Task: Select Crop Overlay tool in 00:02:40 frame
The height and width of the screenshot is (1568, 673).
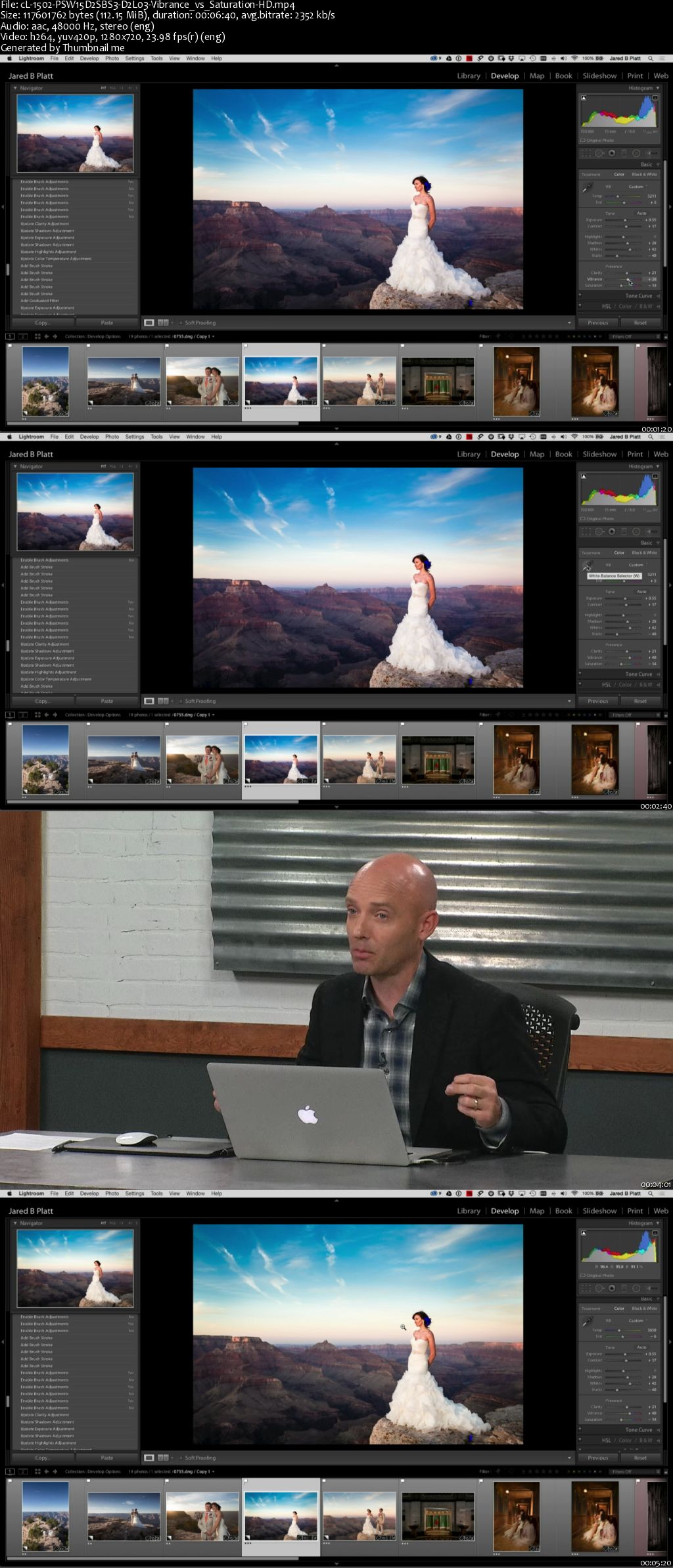Action: pyautogui.click(x=586, y=531)
